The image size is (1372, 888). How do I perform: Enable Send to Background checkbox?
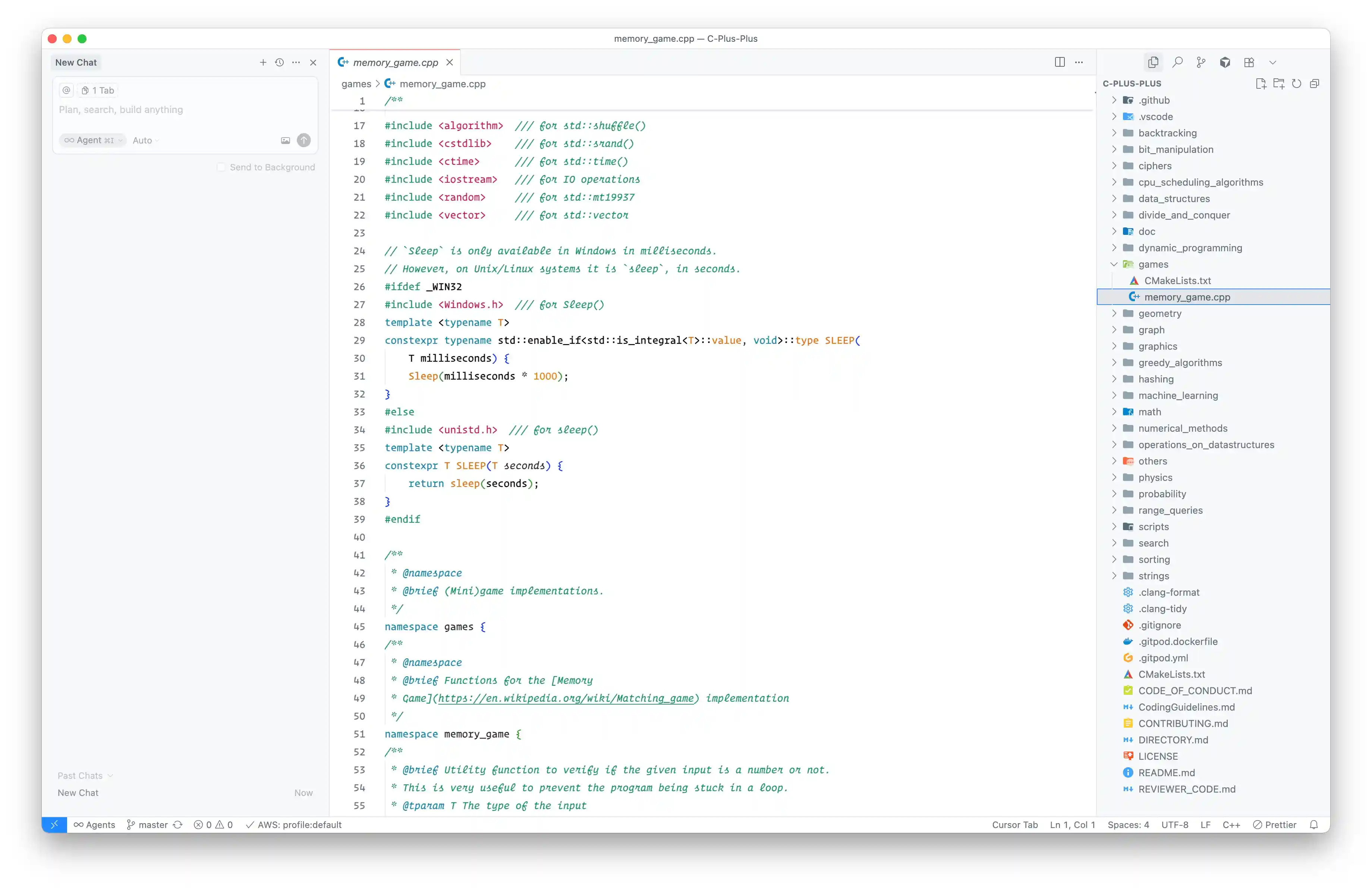(221, 167)
